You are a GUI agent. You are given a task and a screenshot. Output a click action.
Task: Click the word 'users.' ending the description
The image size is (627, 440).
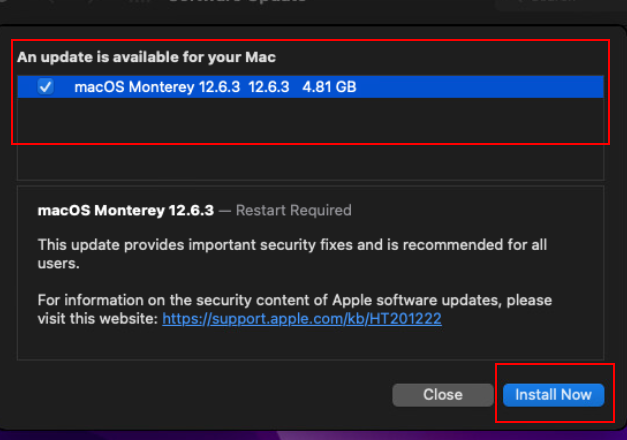(x=58, y=264)
